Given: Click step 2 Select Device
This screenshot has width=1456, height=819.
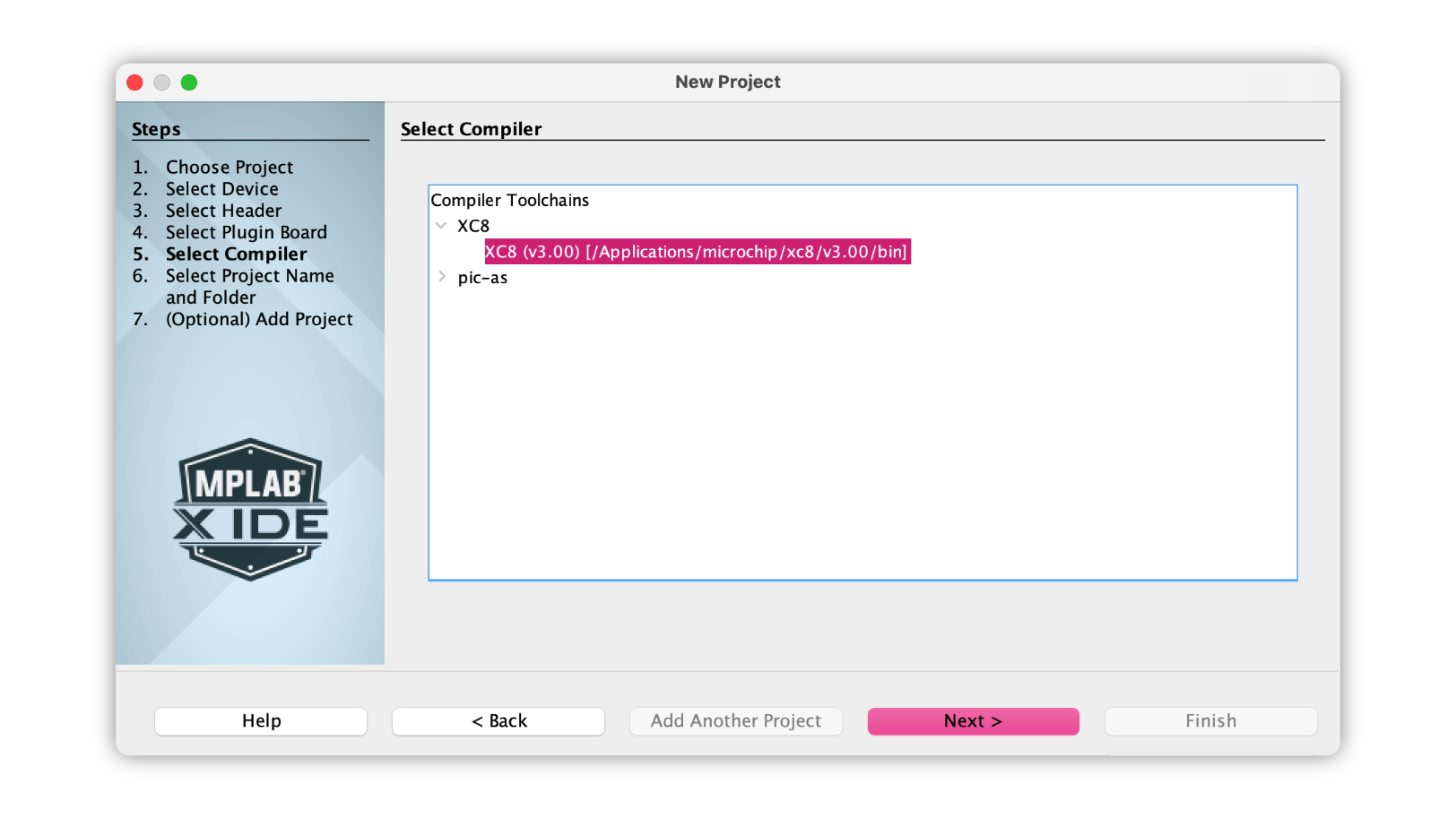Looking at the screenshot, I should click(222, 189).
